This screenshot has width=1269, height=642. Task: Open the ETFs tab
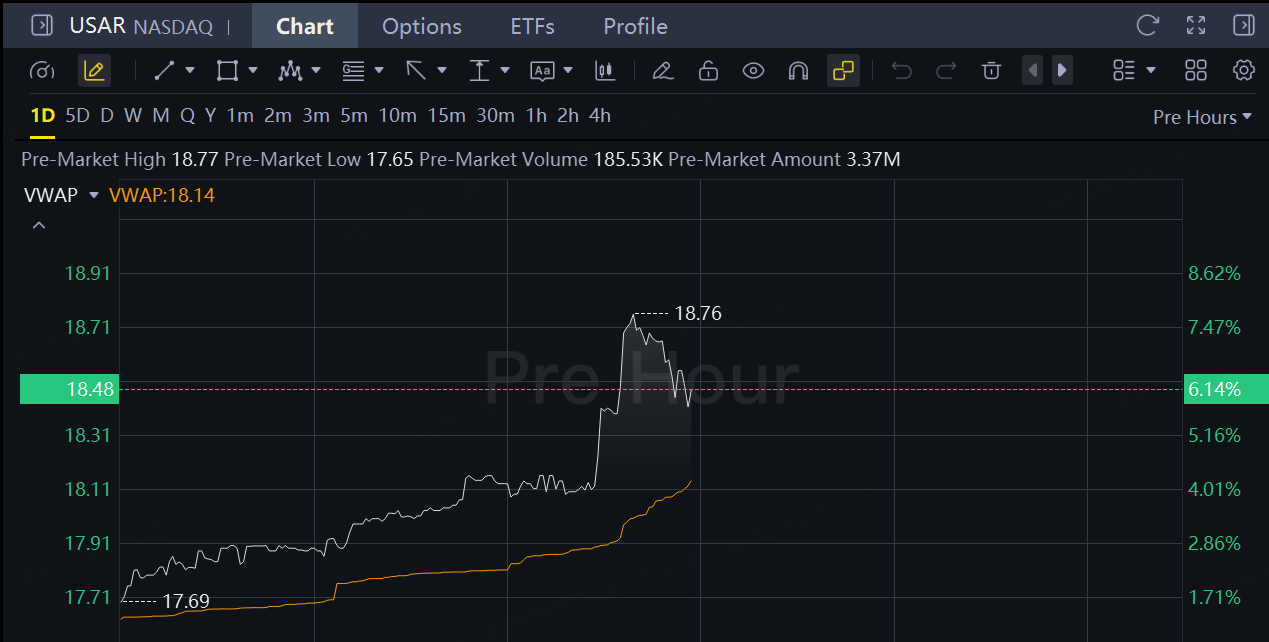click(532, 26)
